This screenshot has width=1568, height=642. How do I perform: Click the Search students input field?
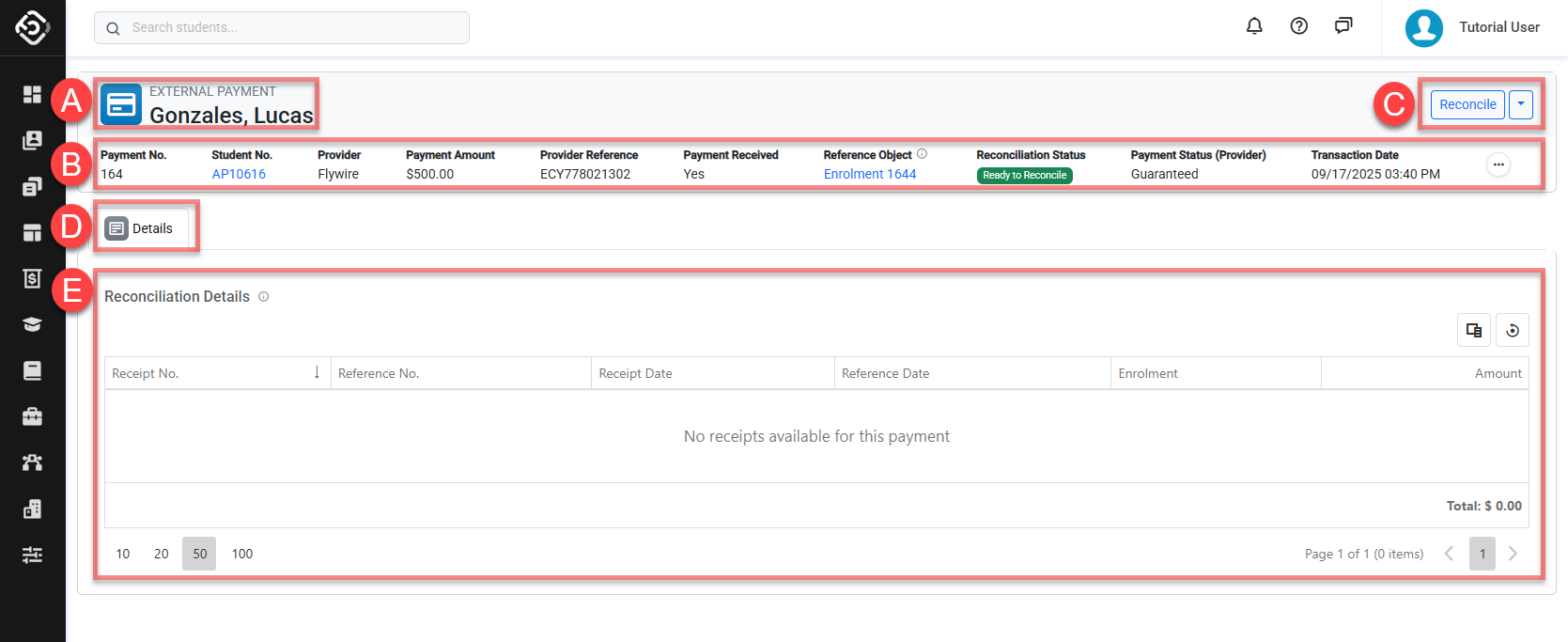coord(282,28)
